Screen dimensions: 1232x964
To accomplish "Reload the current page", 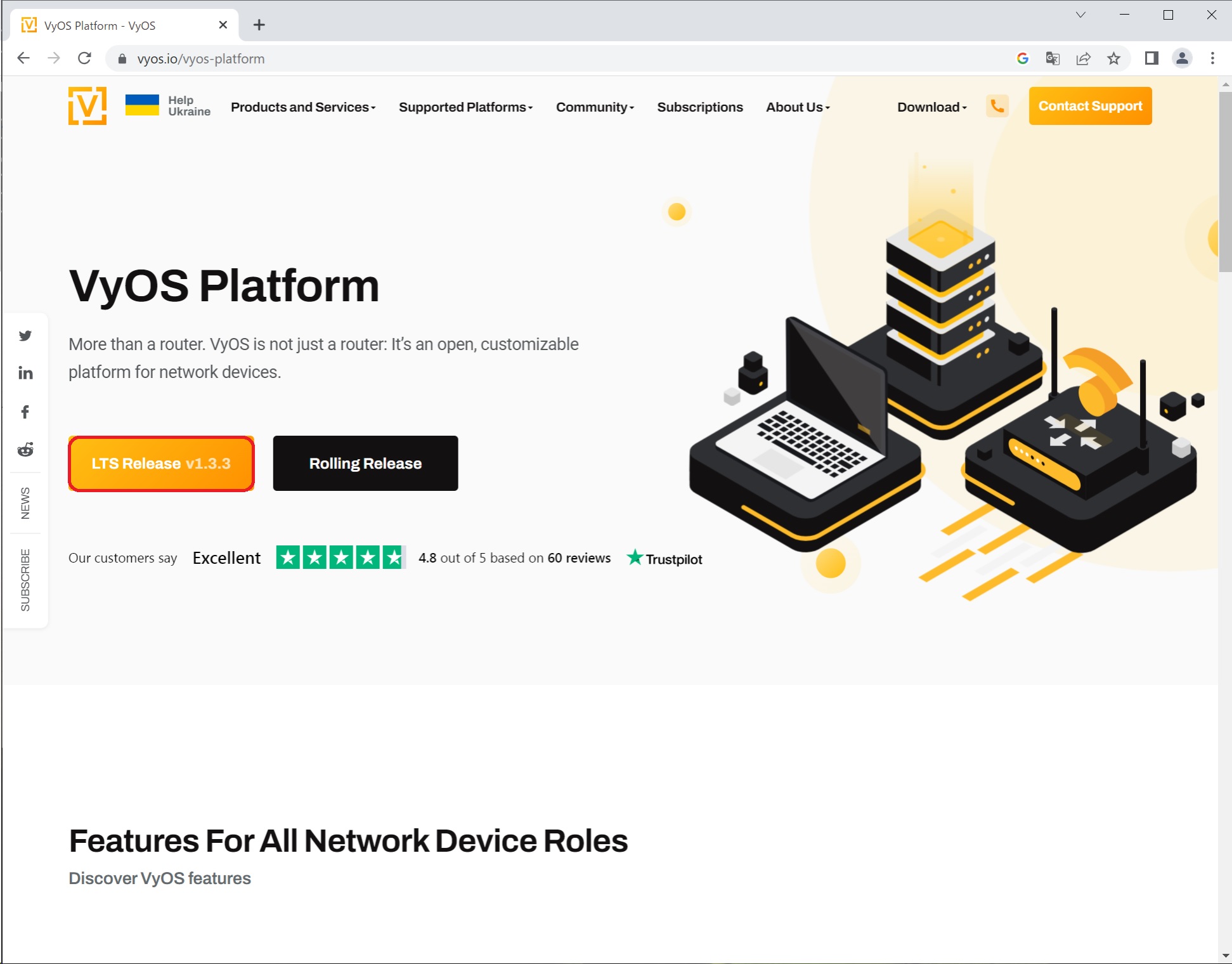I will 84,58.
